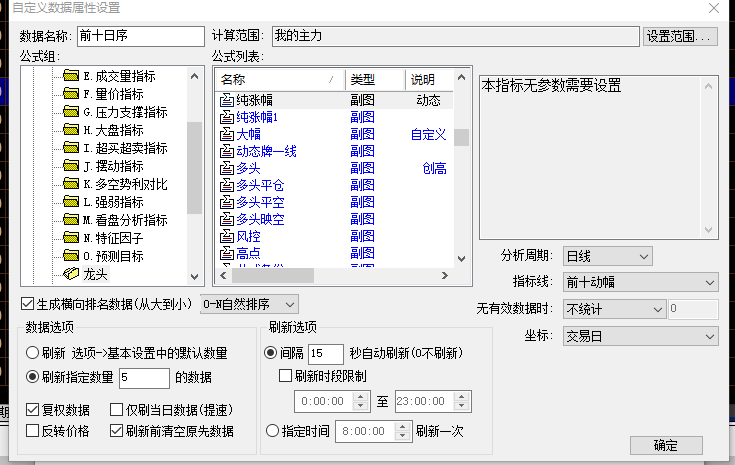Toggle 复权数据 checkbox
Viewport: 735px width, 465px height.
point(32,410)
